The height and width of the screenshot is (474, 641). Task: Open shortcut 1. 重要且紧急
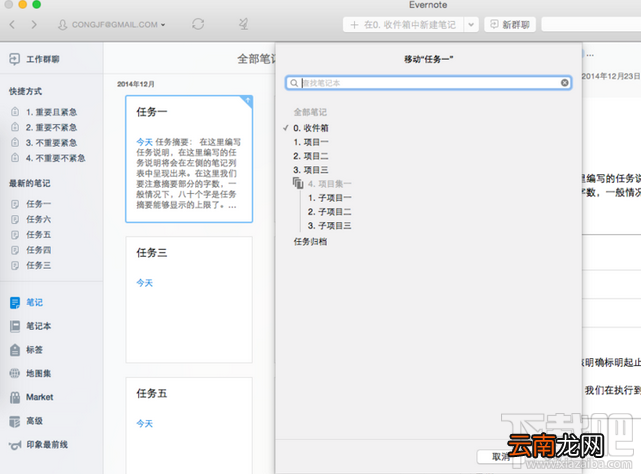[44, 112]
